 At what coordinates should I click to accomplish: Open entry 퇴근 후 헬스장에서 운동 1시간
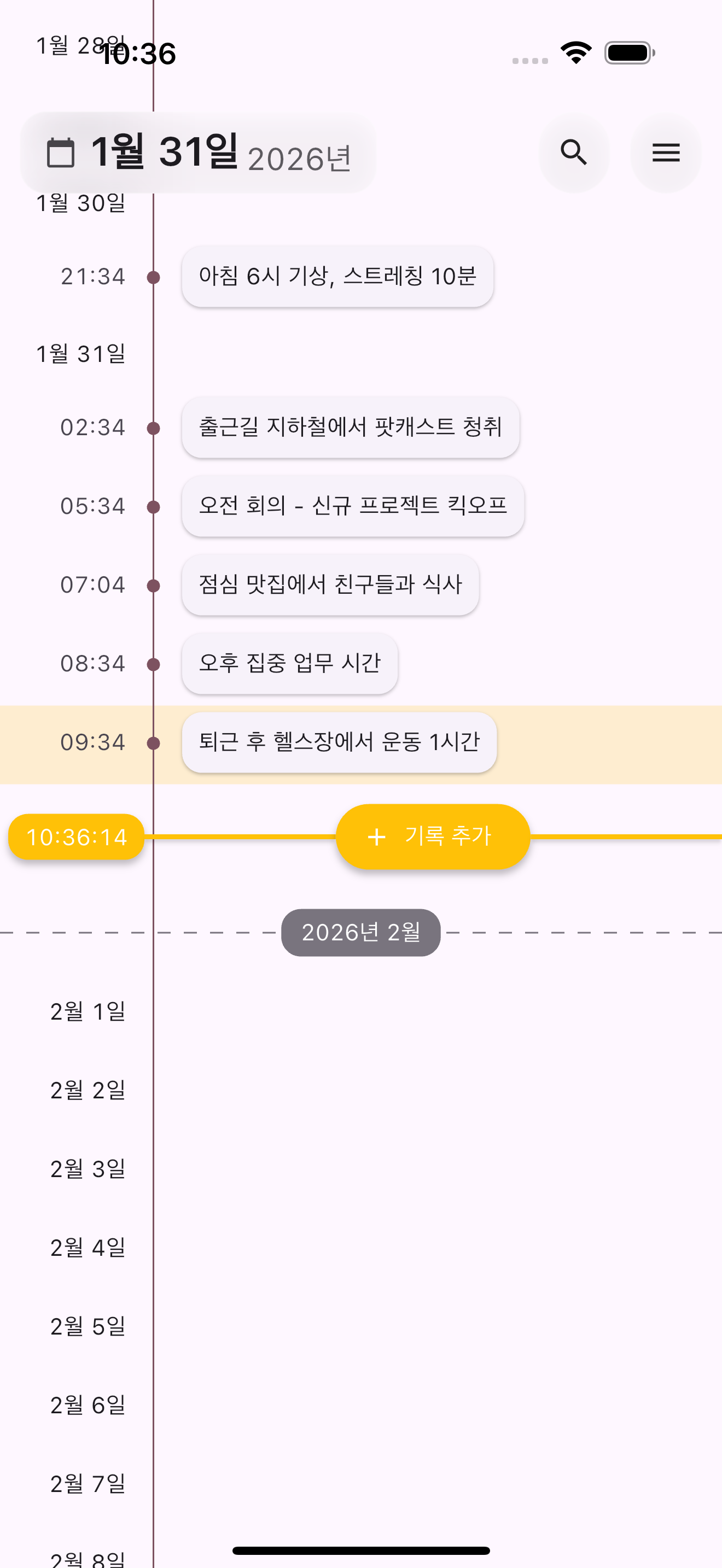click(x=339, y=742)
